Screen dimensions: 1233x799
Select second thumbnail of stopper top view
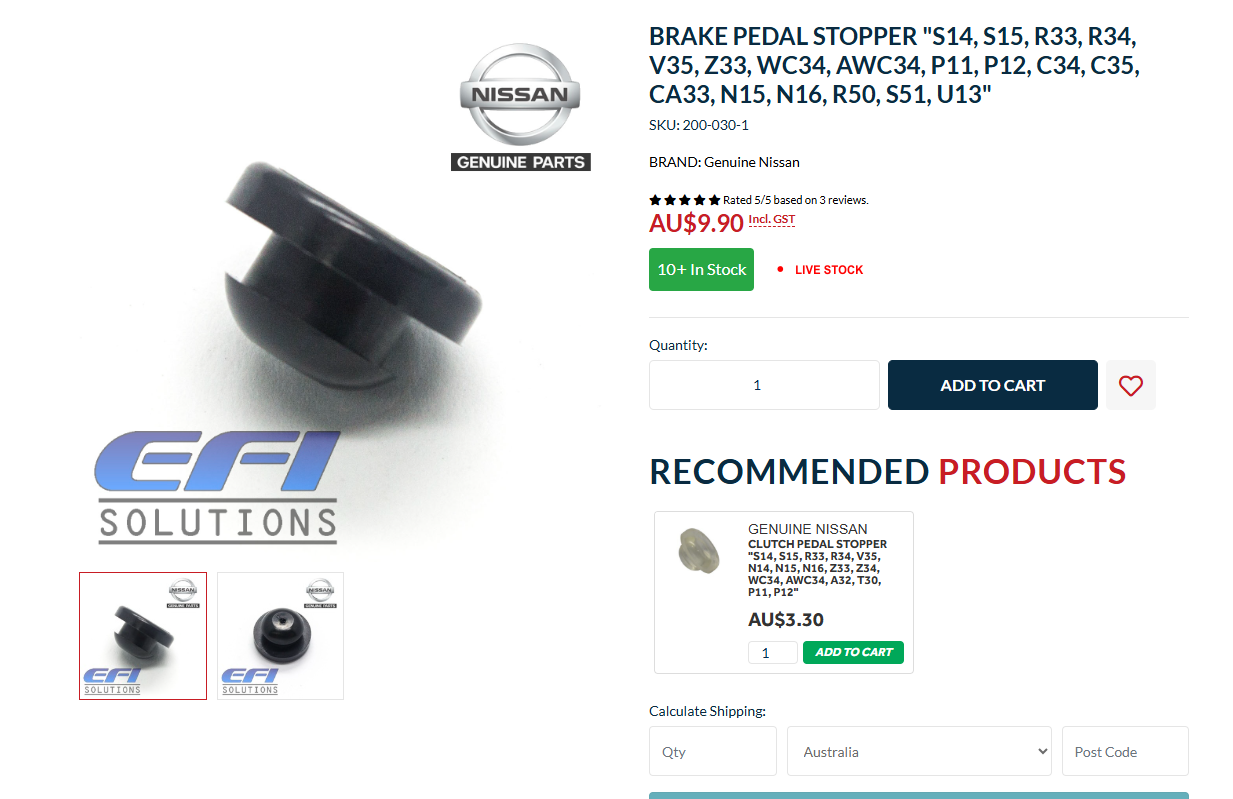click(x=280, y=636)
